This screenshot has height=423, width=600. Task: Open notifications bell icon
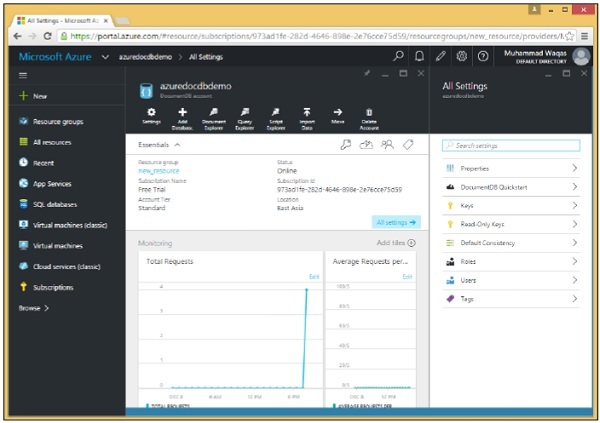coord(419,56)
